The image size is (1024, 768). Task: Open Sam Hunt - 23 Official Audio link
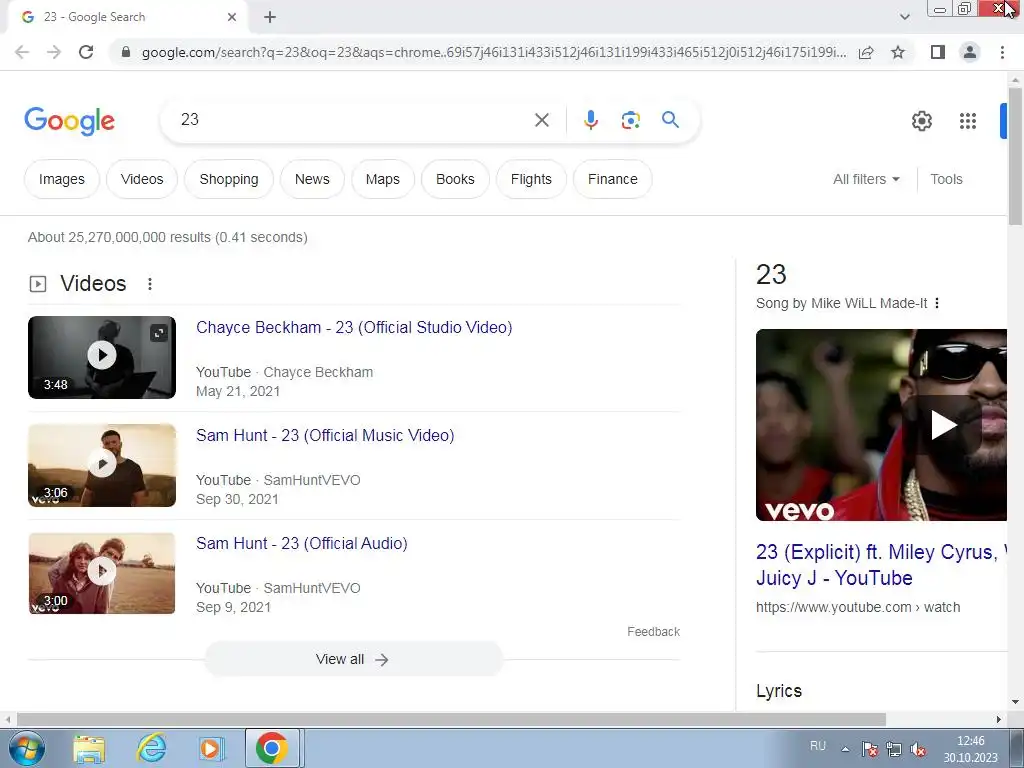pos(302,543)
